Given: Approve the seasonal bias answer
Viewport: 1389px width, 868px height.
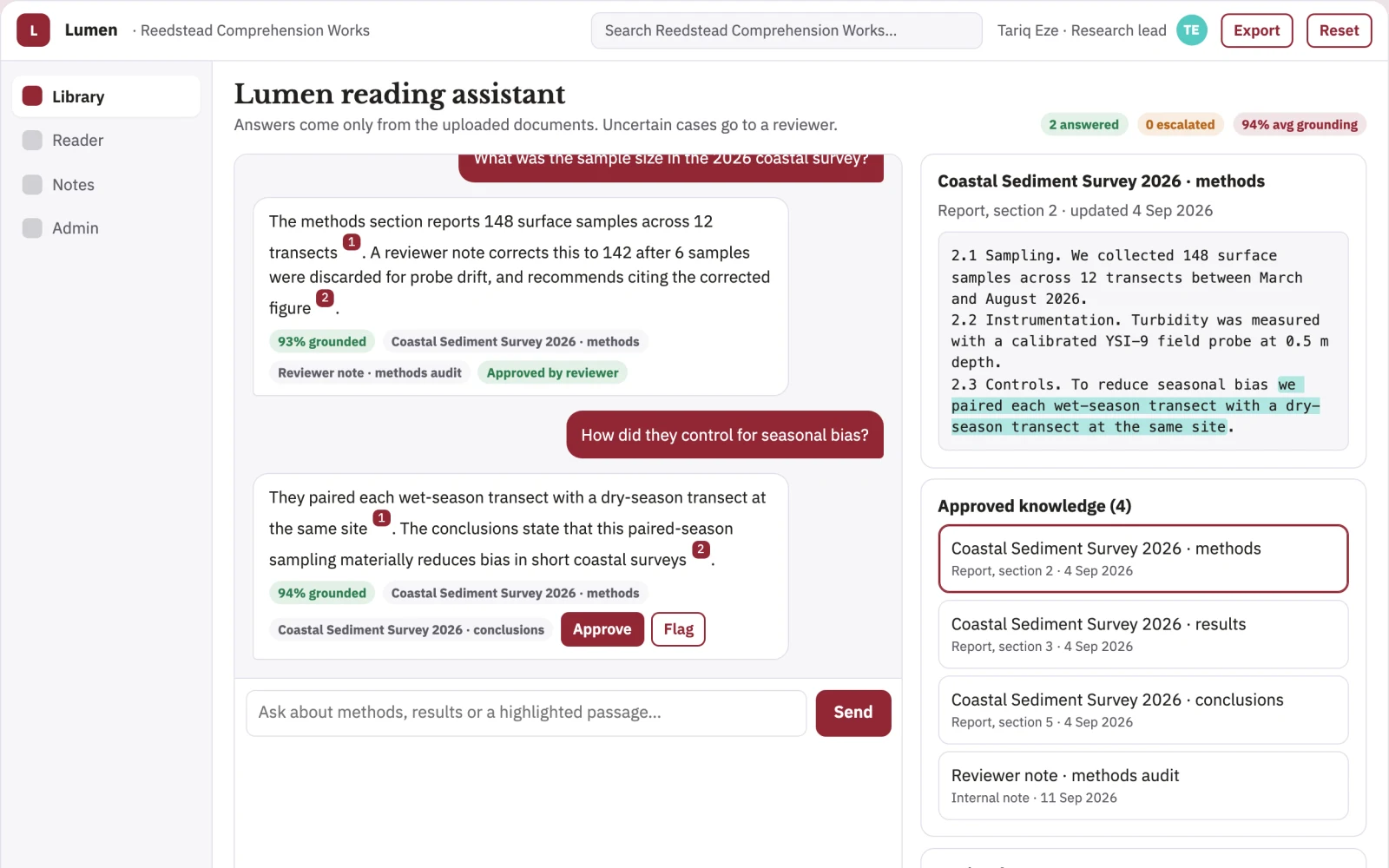Looking at the screenshot, I should [x=602, y=629].
